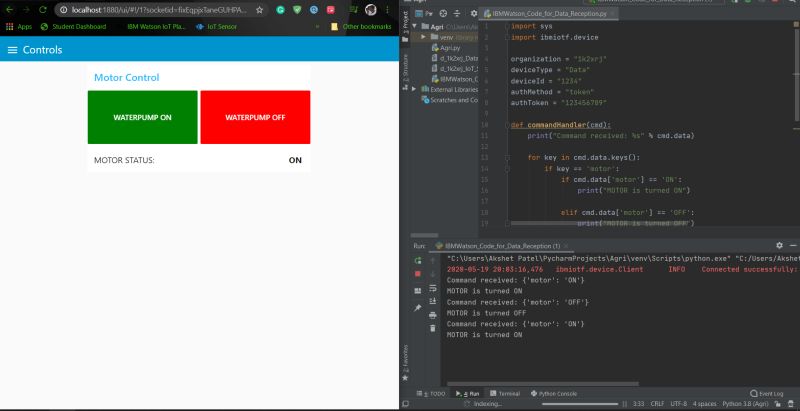Pin the run tab with the pin icon
The width and height of the screenshot is (800, 411).
click(418, 308)
